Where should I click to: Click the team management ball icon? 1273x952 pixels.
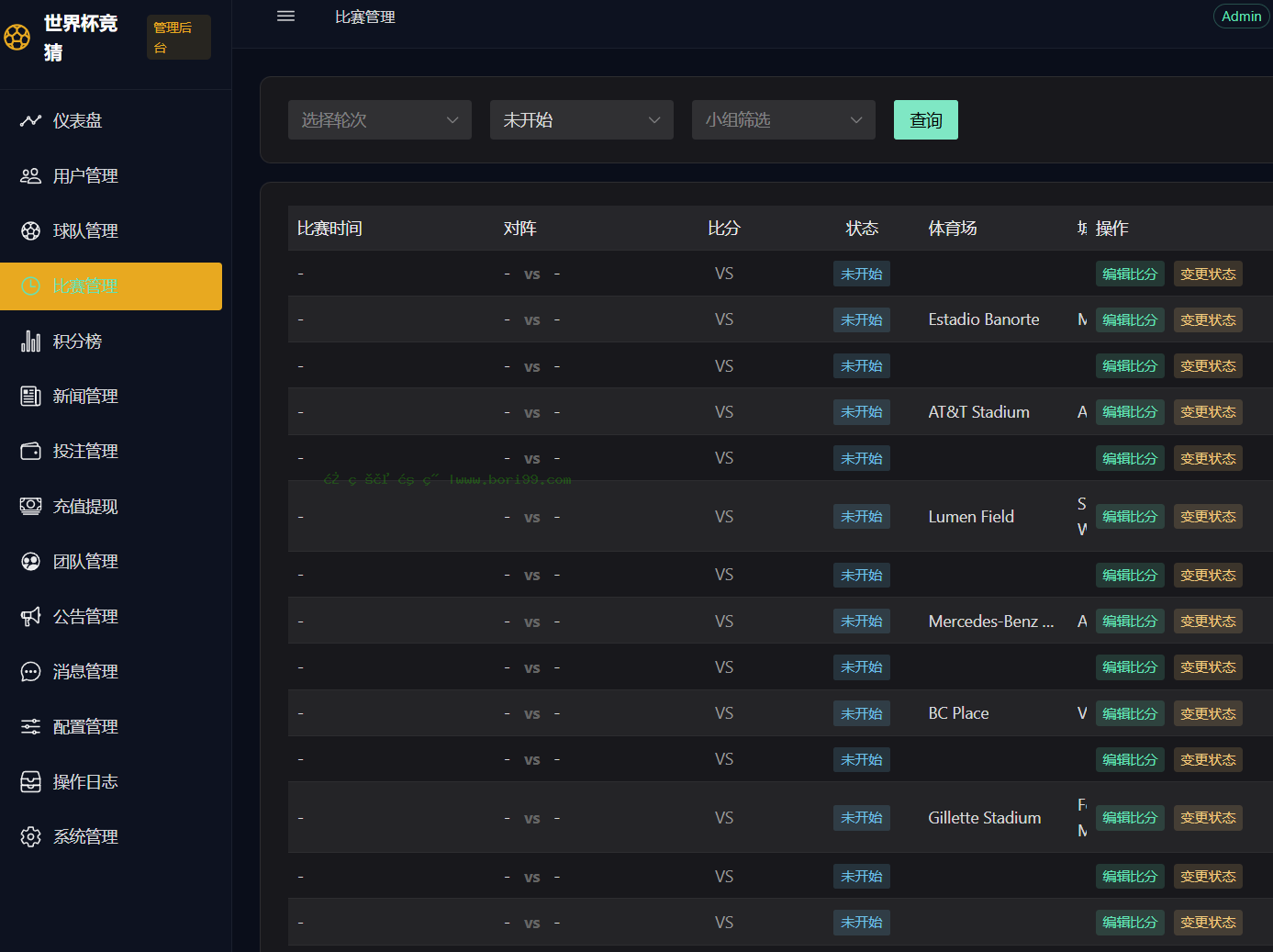31,230
